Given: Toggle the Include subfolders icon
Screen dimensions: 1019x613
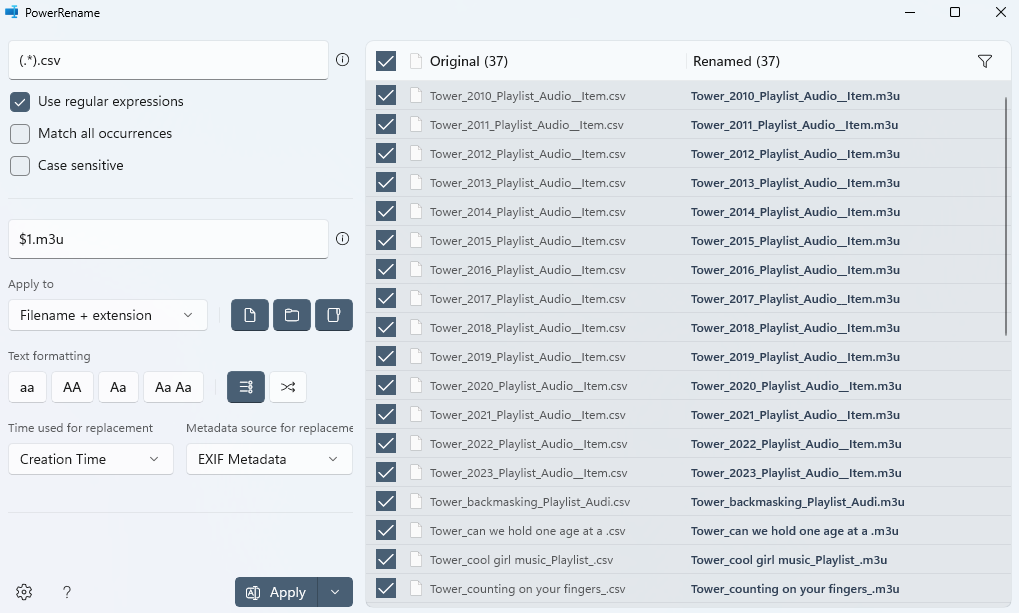Looking at the screenshot, I should coord(333,315).
